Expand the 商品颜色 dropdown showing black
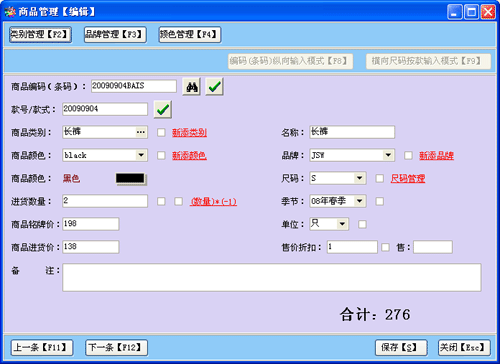The height and width of the screenshot is (364, 500). click(x=141, y=155)
